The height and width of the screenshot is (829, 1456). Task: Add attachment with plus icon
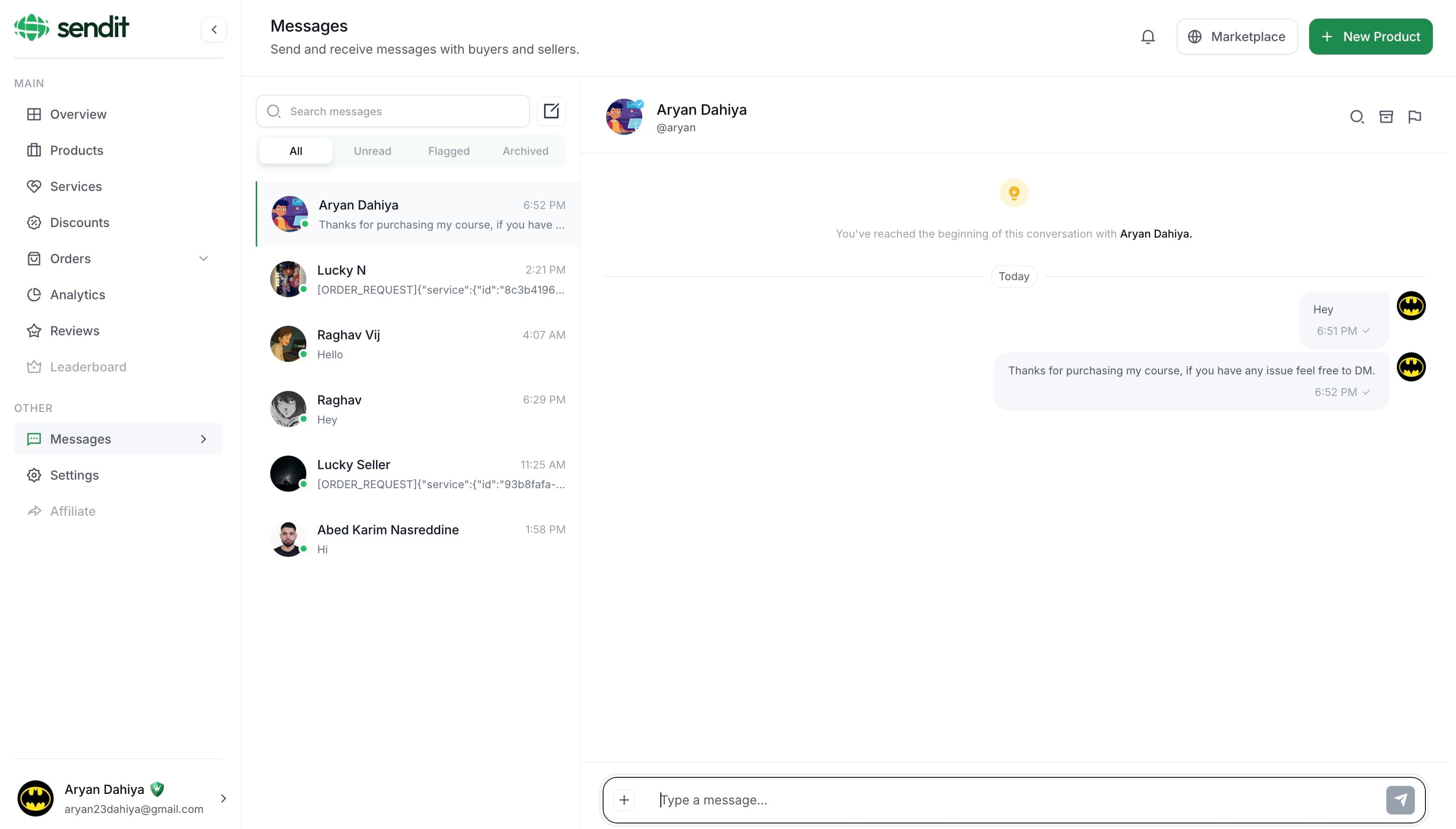click(624, 799)
